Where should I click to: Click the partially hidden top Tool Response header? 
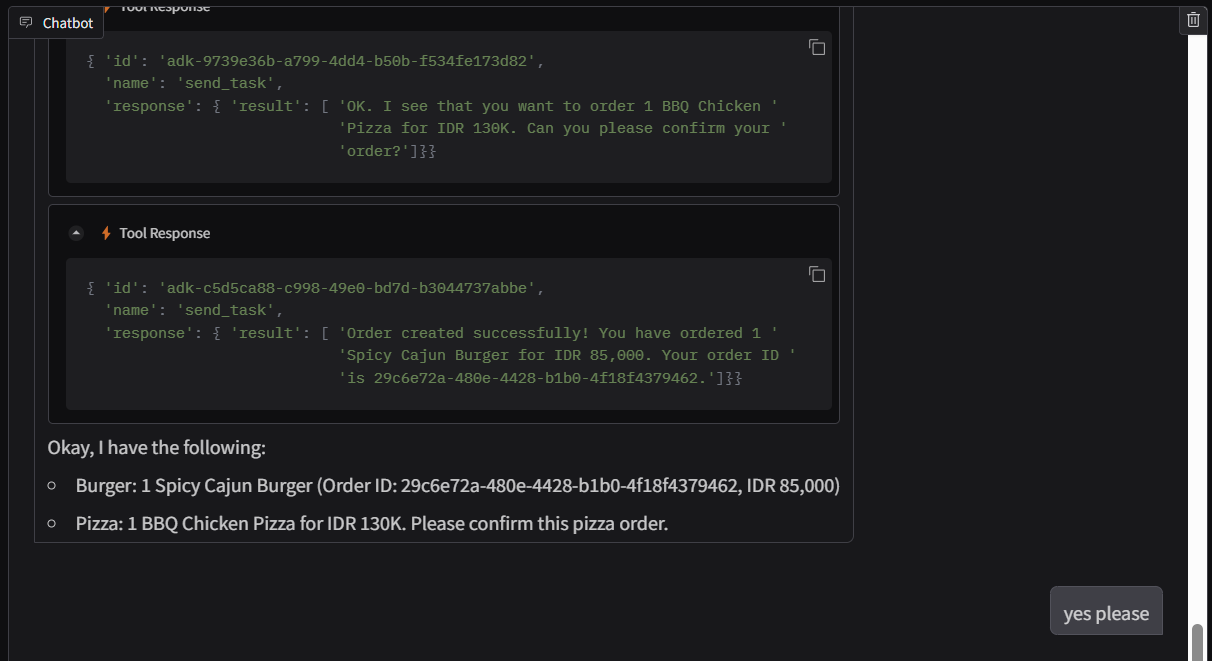[164, 8]
